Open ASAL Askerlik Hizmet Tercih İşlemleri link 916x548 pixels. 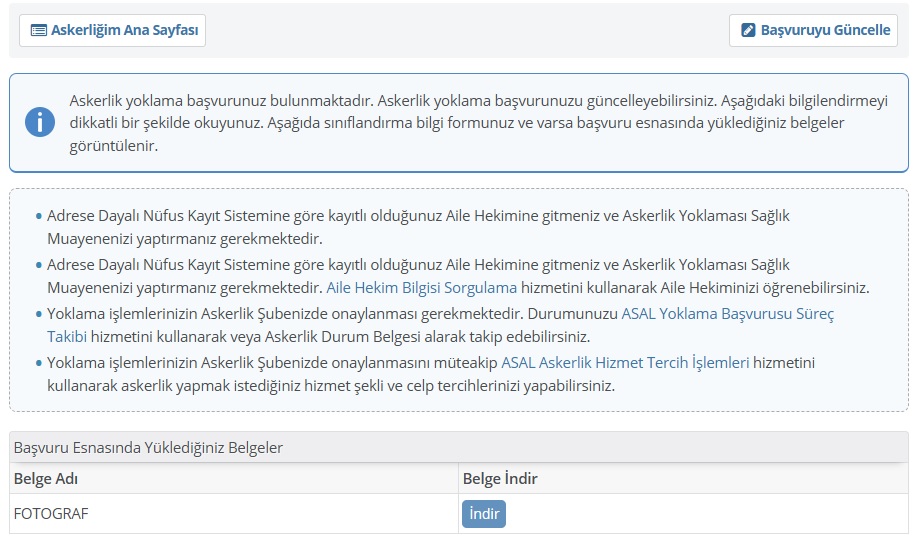[625, 363]
